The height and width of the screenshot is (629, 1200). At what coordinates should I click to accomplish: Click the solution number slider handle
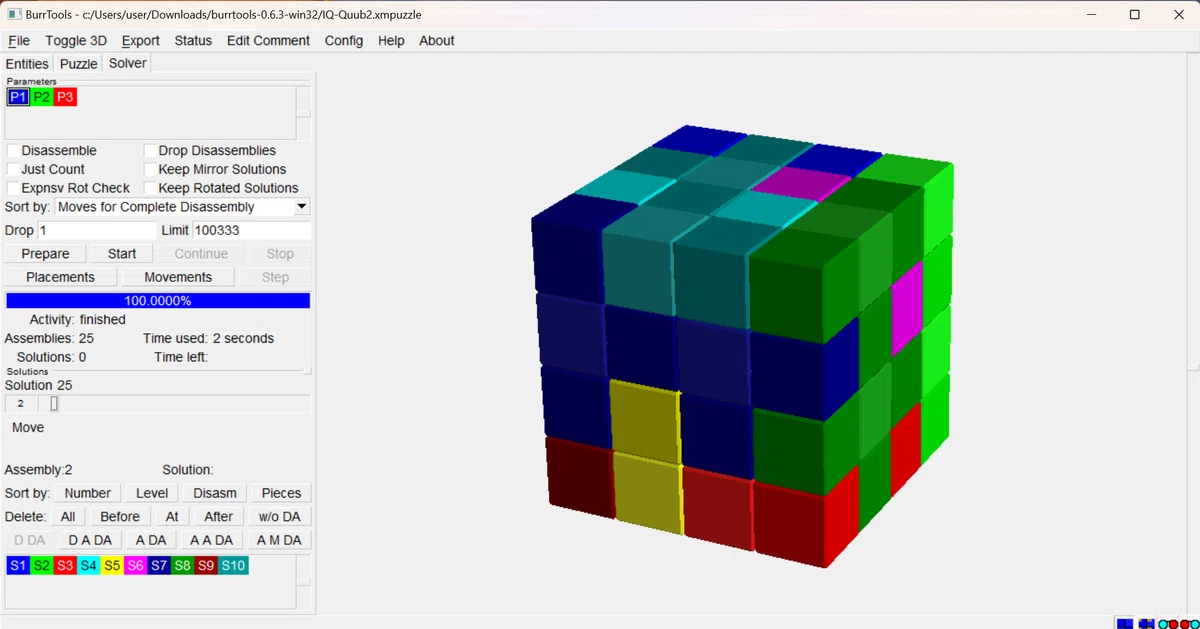[54, 404]
